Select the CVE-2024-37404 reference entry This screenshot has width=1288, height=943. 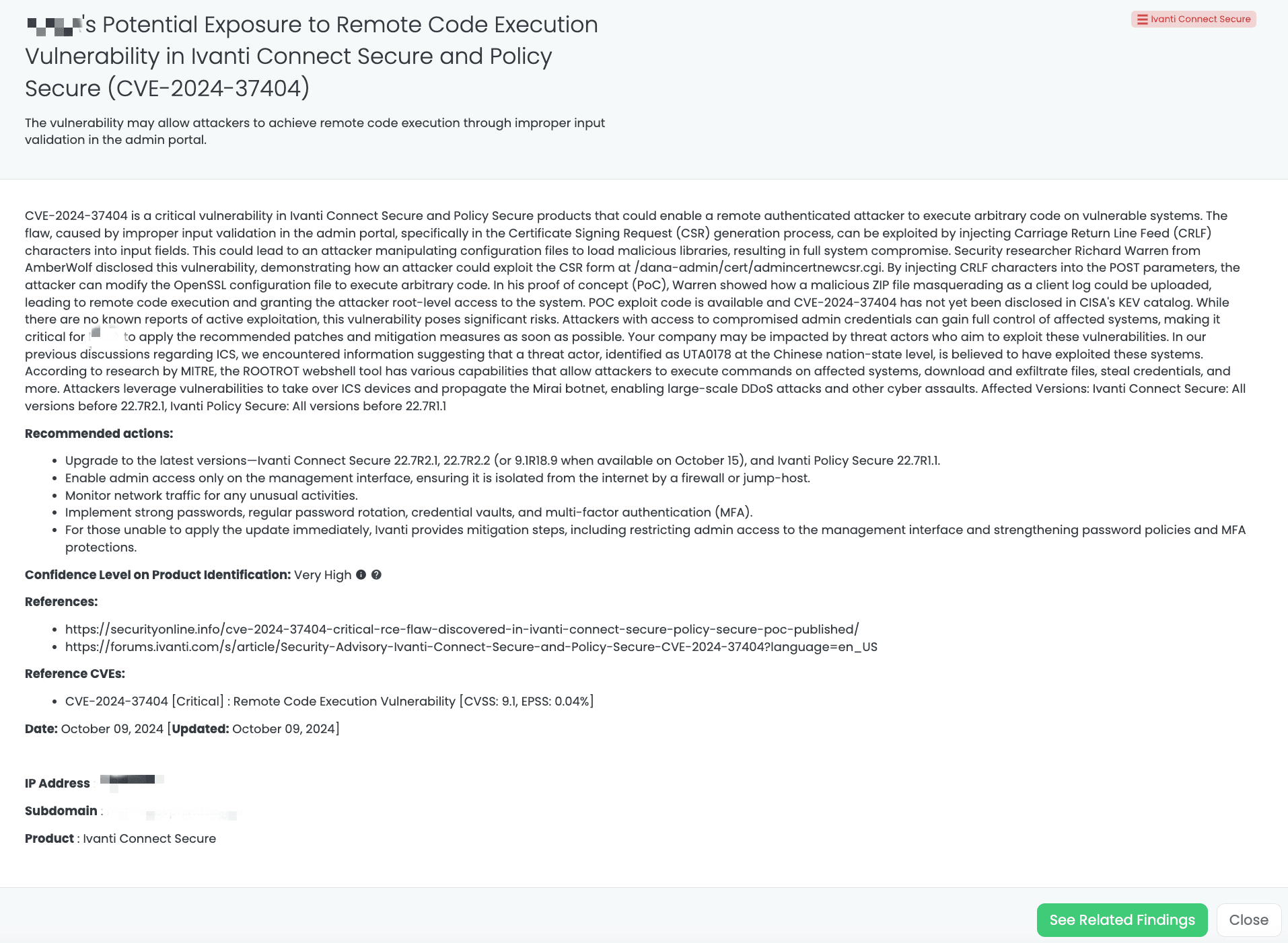(328, 701)
